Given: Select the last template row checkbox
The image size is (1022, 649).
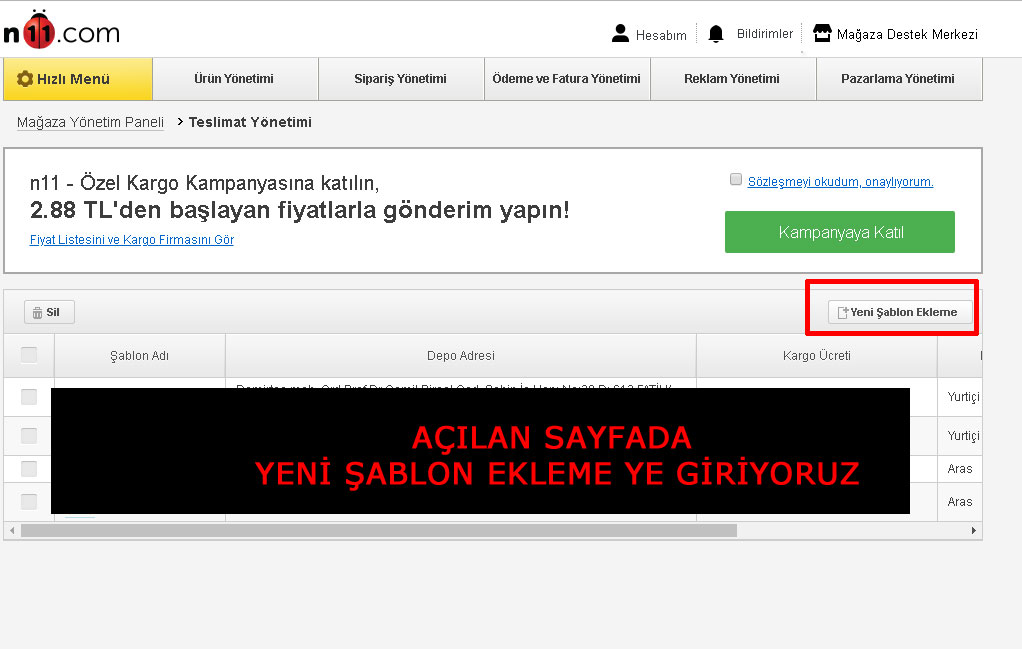Looking at the screenshot, I should [29, 501].
